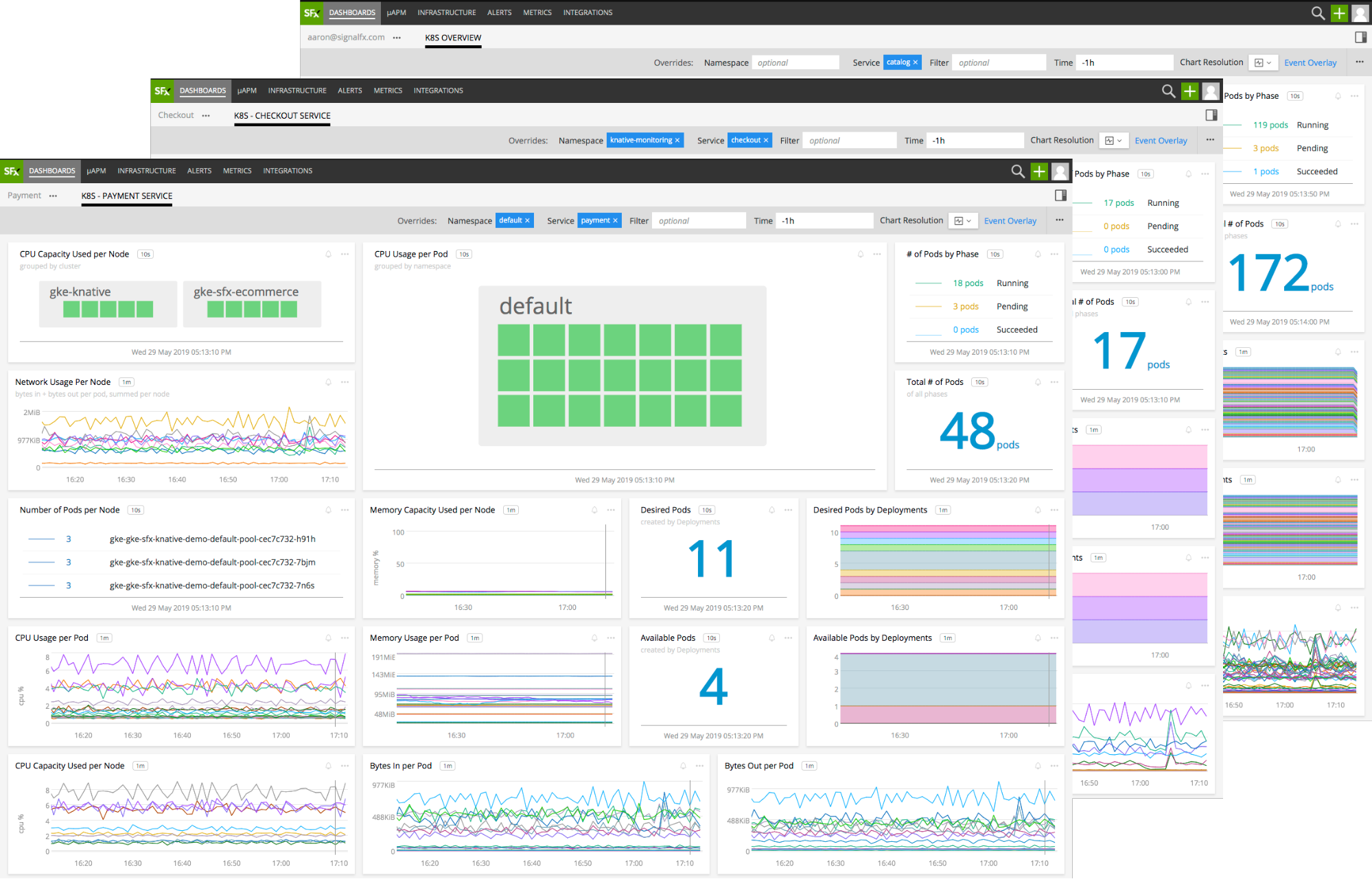Viewport: 1372px width, 879px height.
Task: Click alert bell on CPU Usage per Pod 10s chart
Action: tap(861, 255)
